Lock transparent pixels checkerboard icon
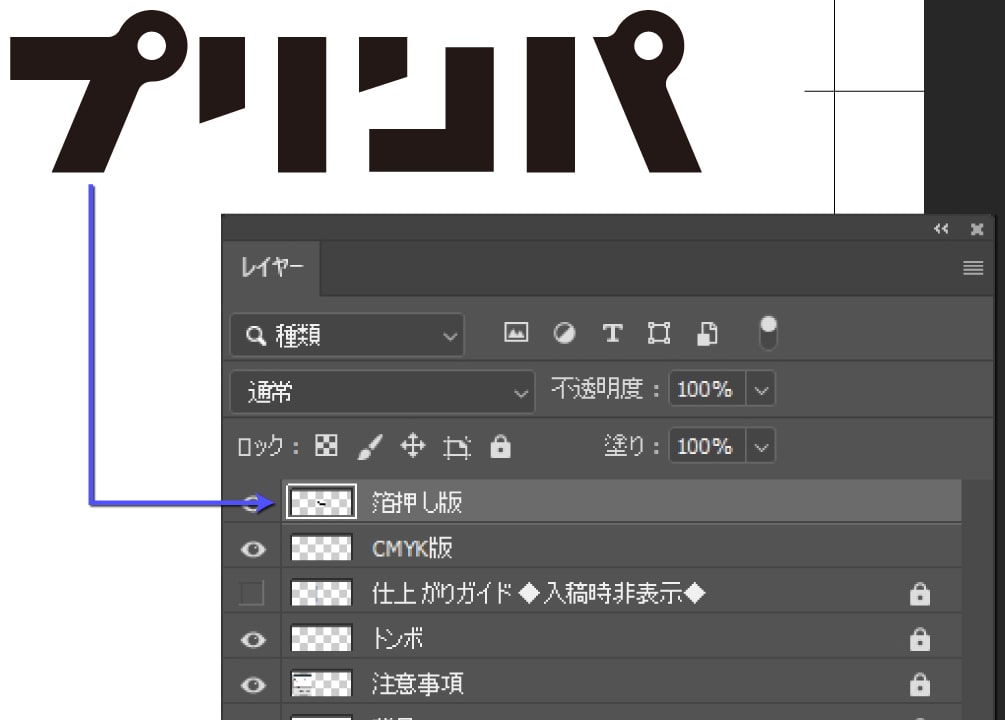 326,447
